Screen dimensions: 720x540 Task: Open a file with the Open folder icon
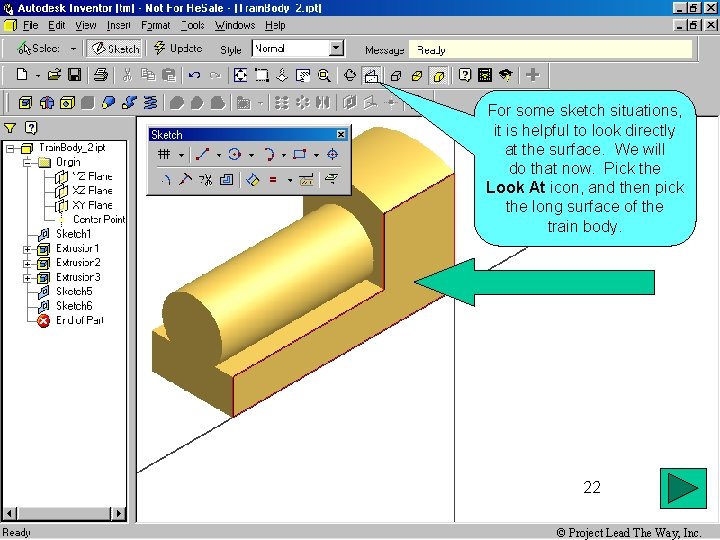coord(54,74)
